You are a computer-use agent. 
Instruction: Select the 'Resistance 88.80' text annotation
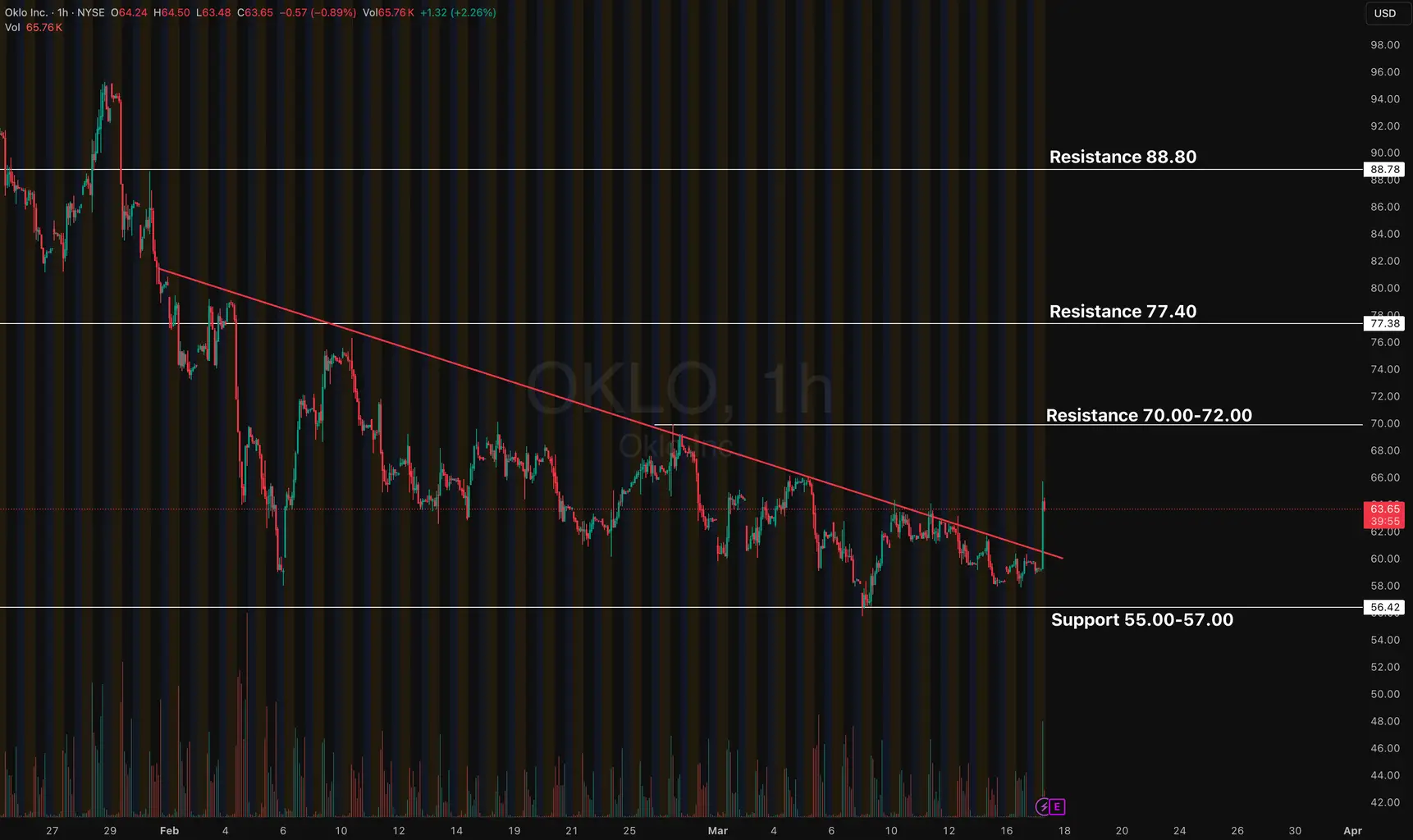coord(1123,157)
